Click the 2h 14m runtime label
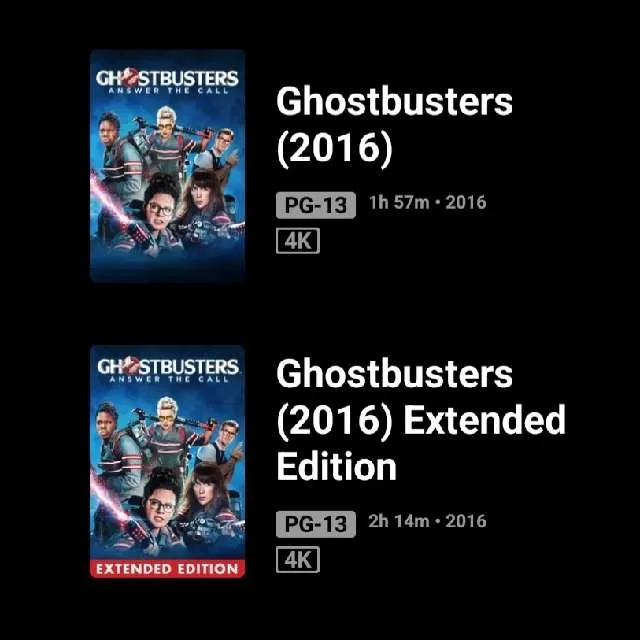Image resolution: width=640 pixels, height=640 pixels. point(399,521)
